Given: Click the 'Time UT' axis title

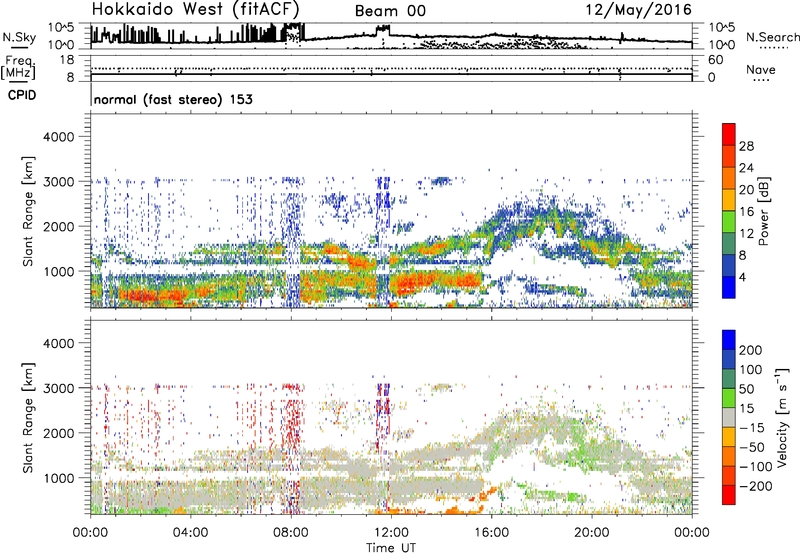Looking at the screenshot, I should click(x=391, y=548).
